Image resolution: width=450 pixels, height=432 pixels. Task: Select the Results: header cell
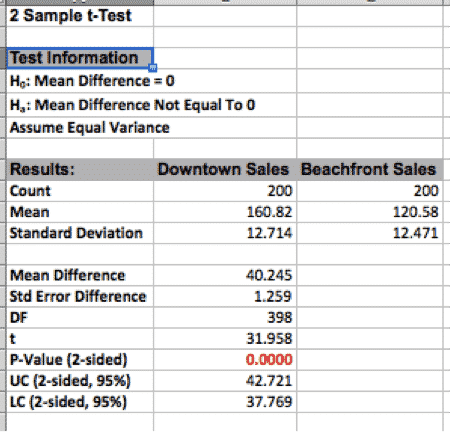tap(80, 169)
